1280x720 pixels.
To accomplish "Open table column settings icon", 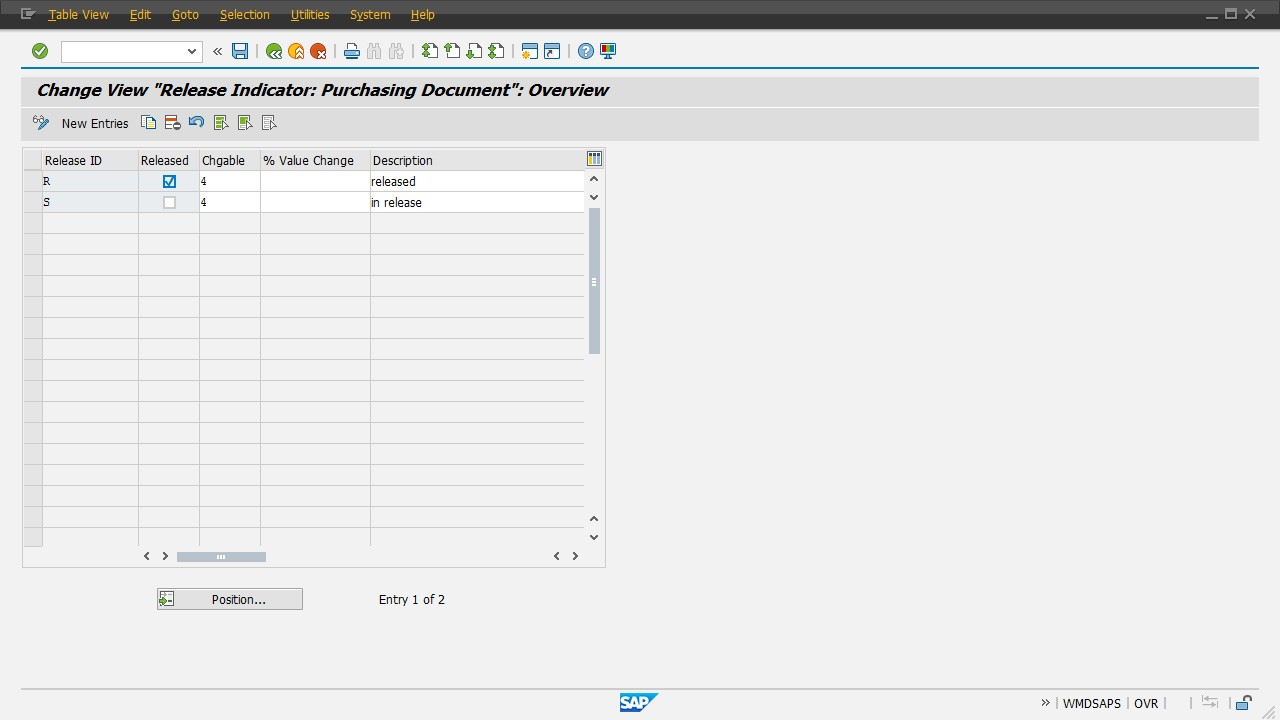I will 594,159.
